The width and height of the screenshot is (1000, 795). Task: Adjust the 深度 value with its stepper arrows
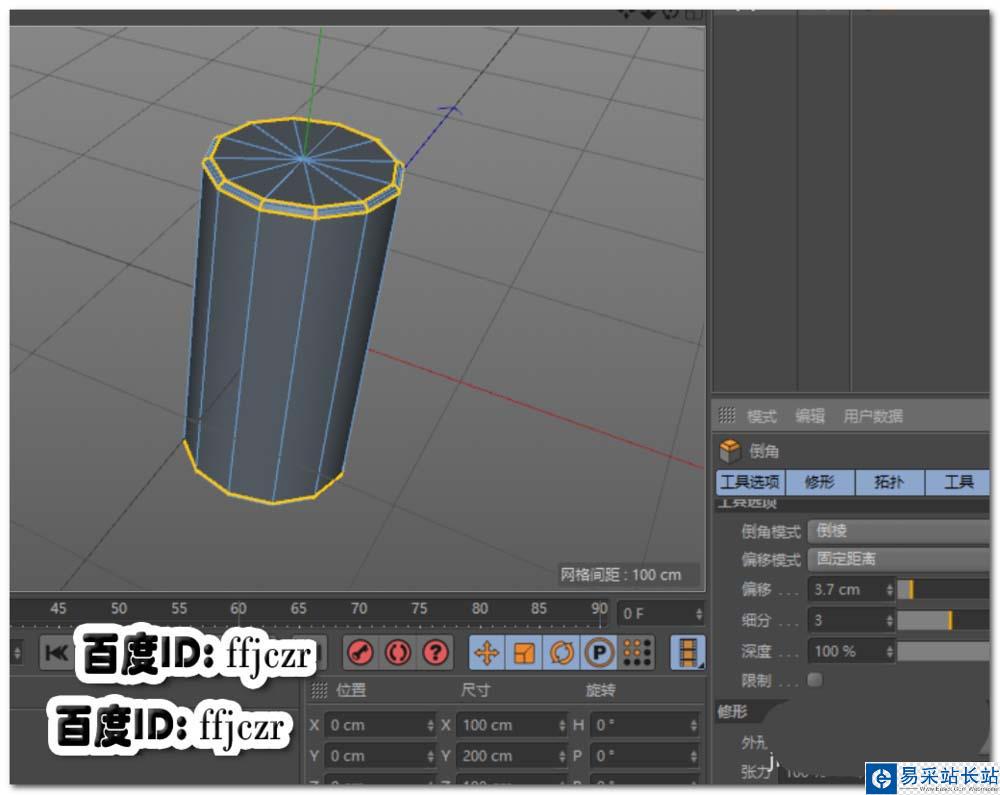coord(890,652)
